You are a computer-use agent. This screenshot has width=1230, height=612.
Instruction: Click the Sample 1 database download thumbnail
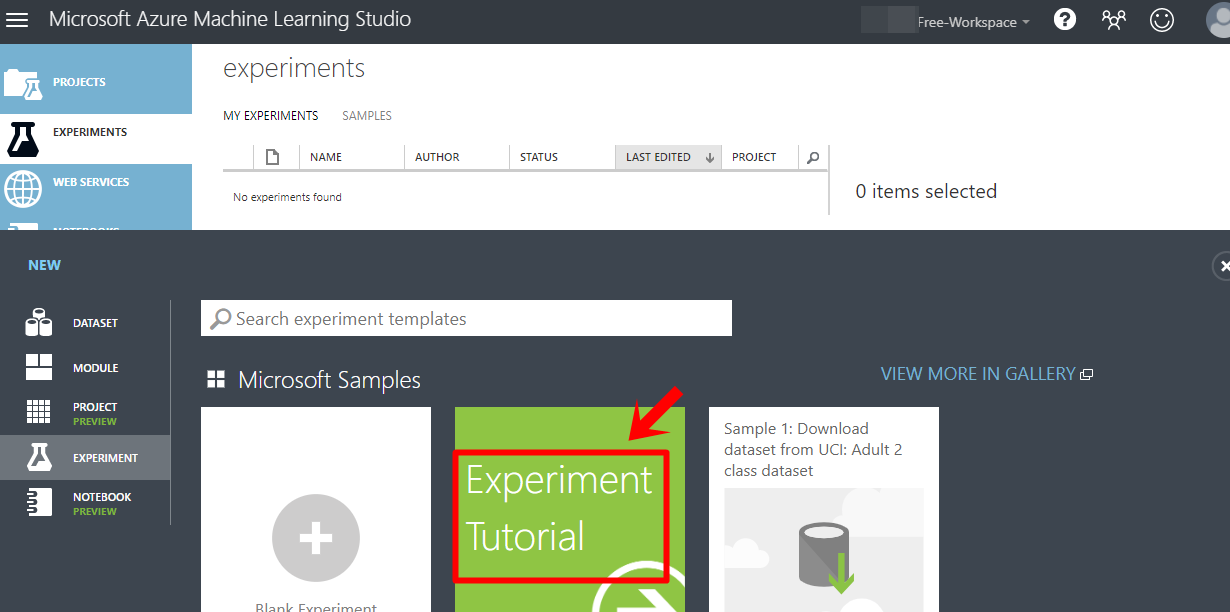tap(824, 550)
